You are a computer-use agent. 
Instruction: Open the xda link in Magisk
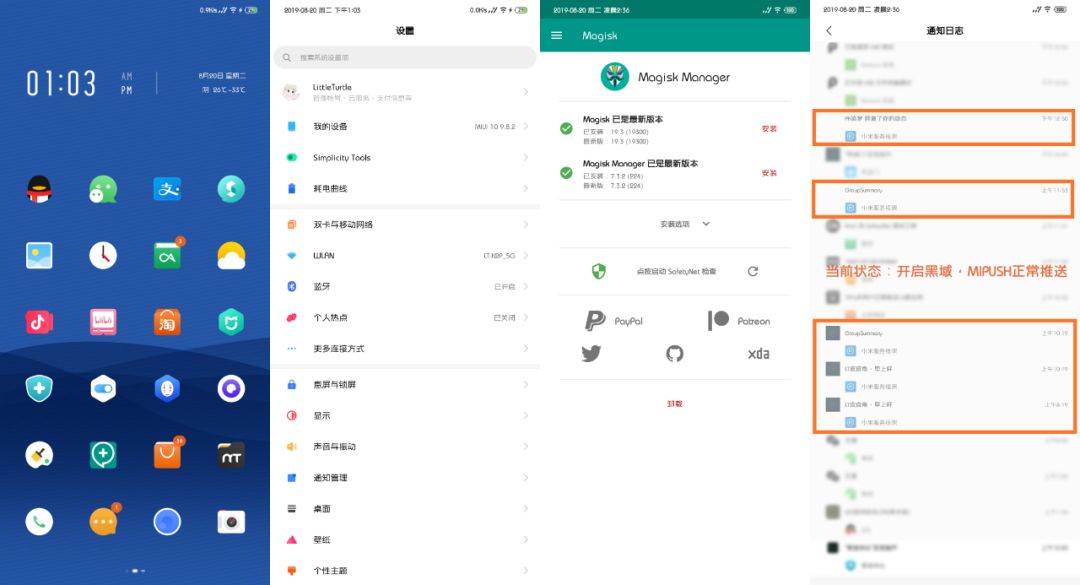point(758,353)
